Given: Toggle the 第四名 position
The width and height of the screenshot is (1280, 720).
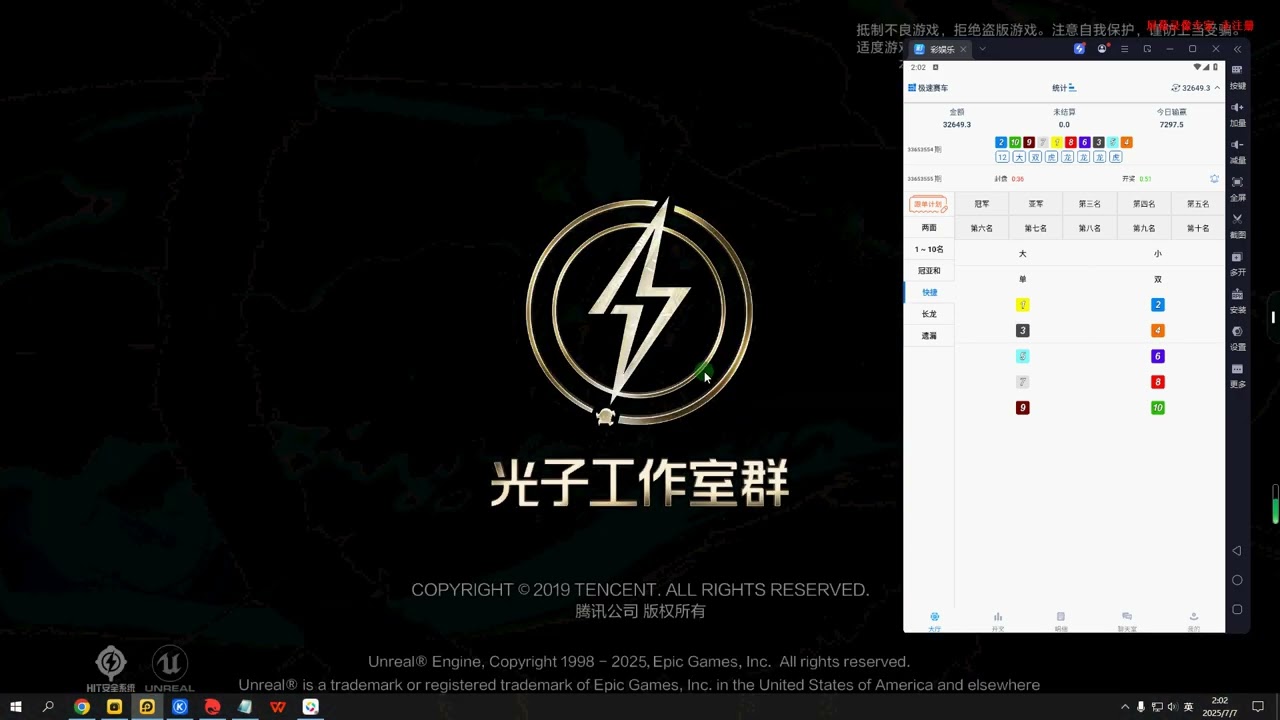Looking at the screenshot, I should click(1144, 204).
